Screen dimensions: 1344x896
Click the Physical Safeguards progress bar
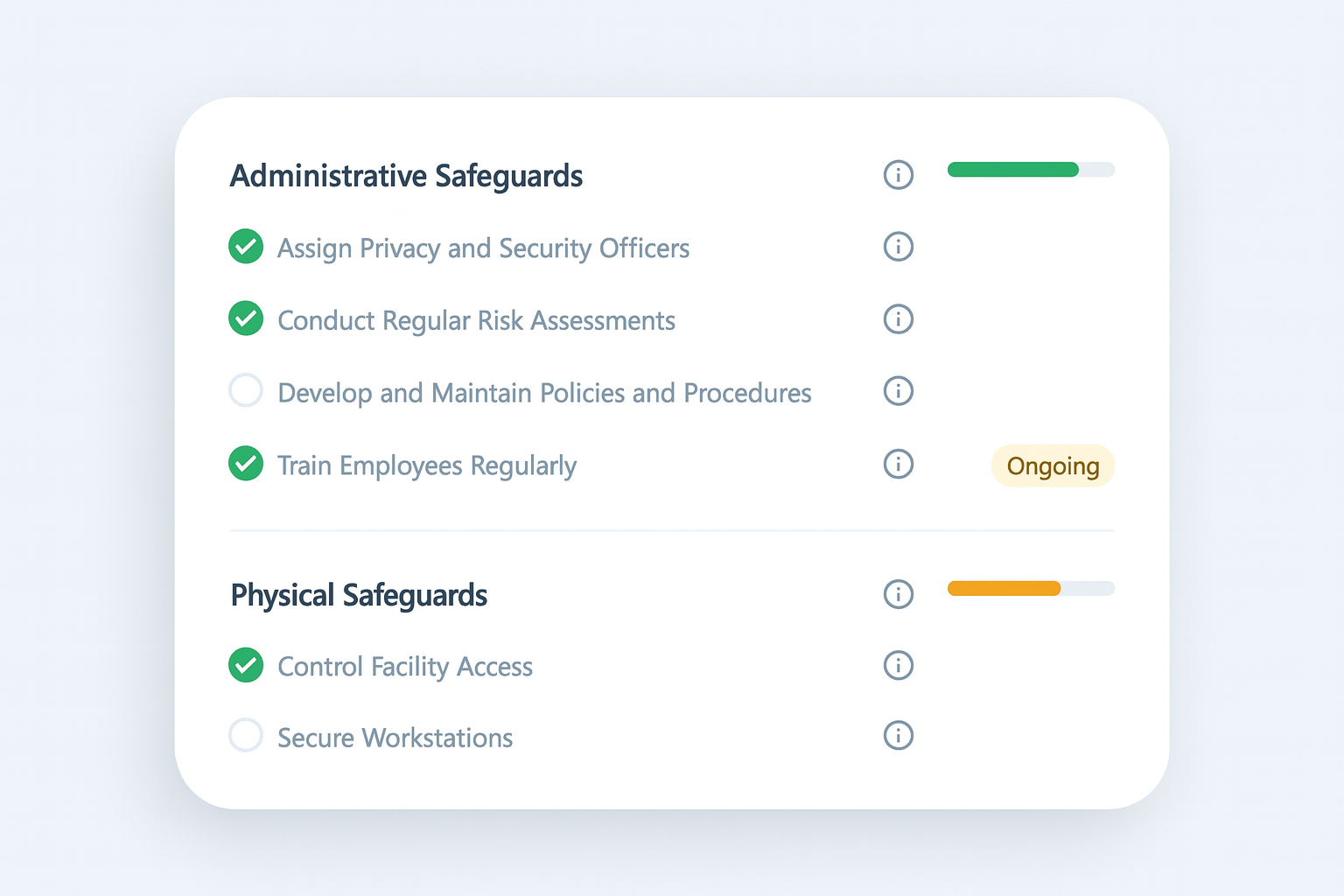point(1030,588)
